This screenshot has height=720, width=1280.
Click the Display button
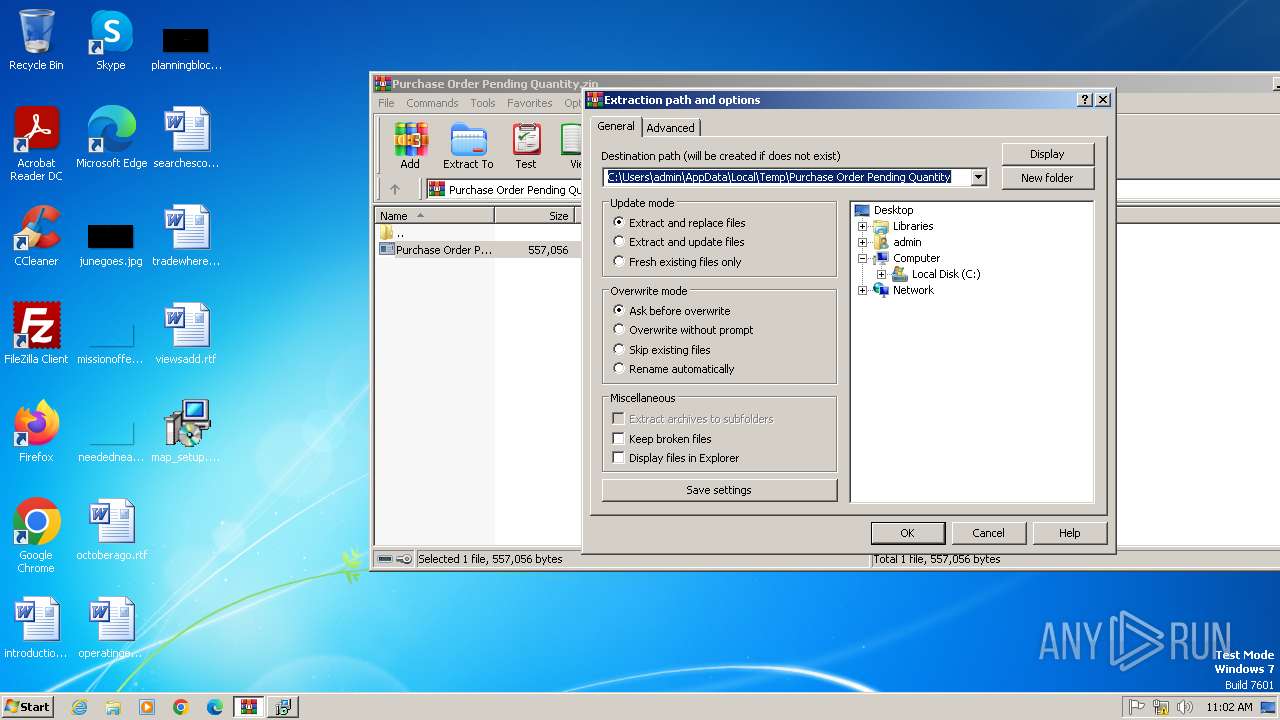pos(1047,154)
